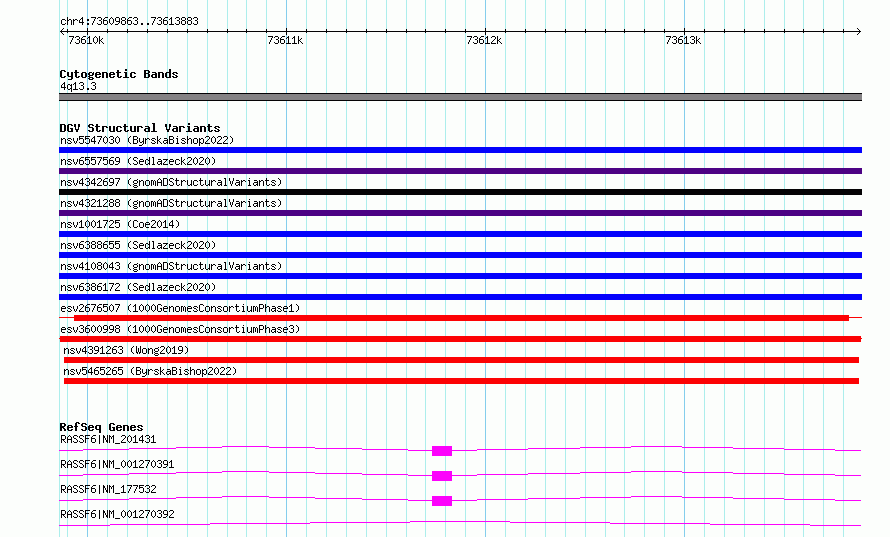Select the red bar for esv3600998
890x537 pixels.
[x=460, y=339]
